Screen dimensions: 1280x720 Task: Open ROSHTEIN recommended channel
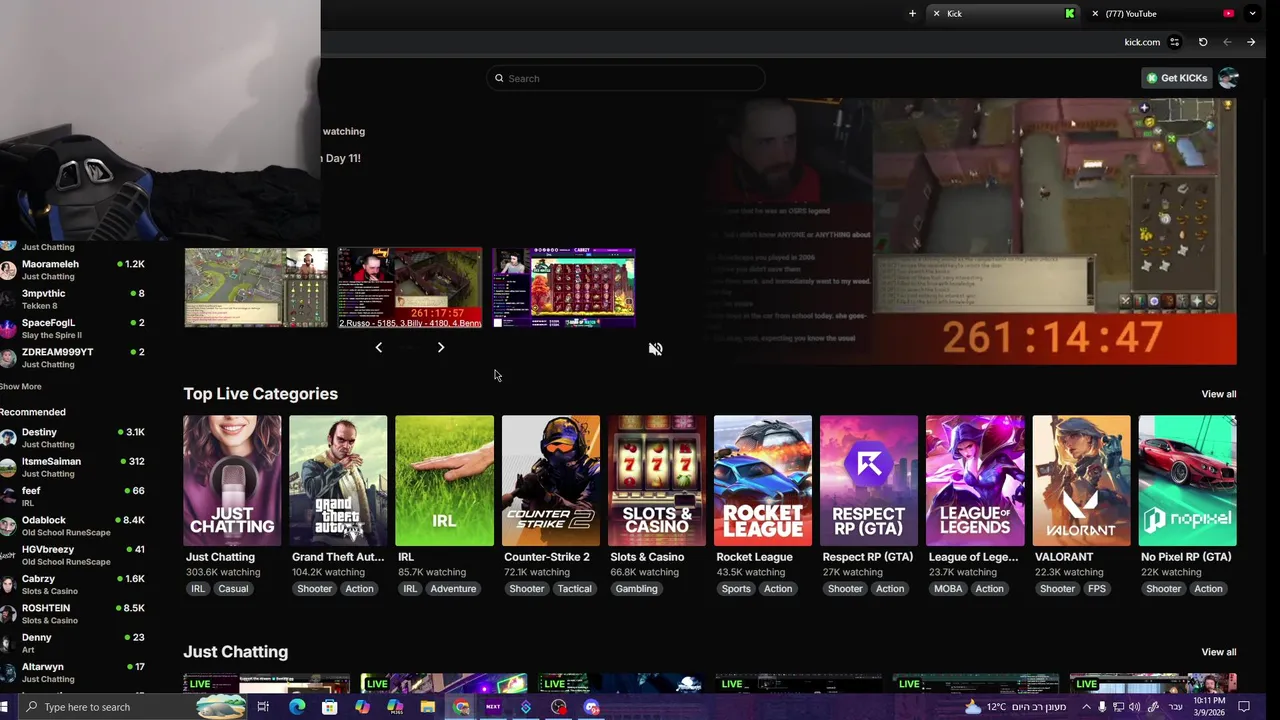(x=74, y=614)
